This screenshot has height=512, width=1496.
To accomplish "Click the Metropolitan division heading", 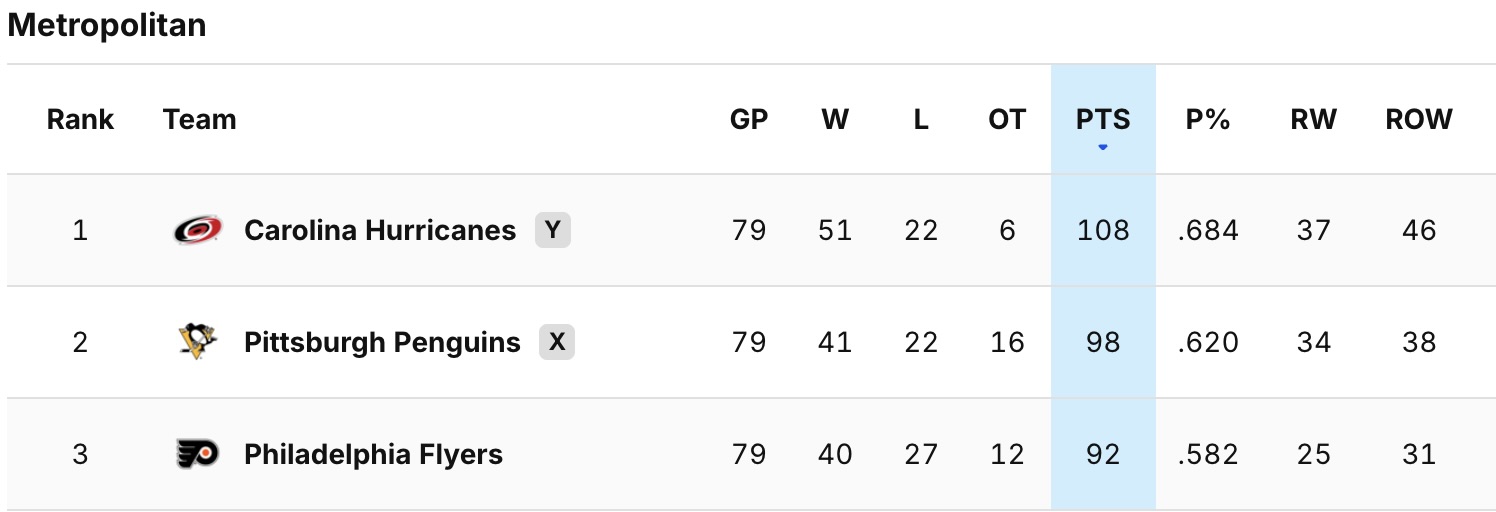I will pyautogui.click(x=107, y=26).
